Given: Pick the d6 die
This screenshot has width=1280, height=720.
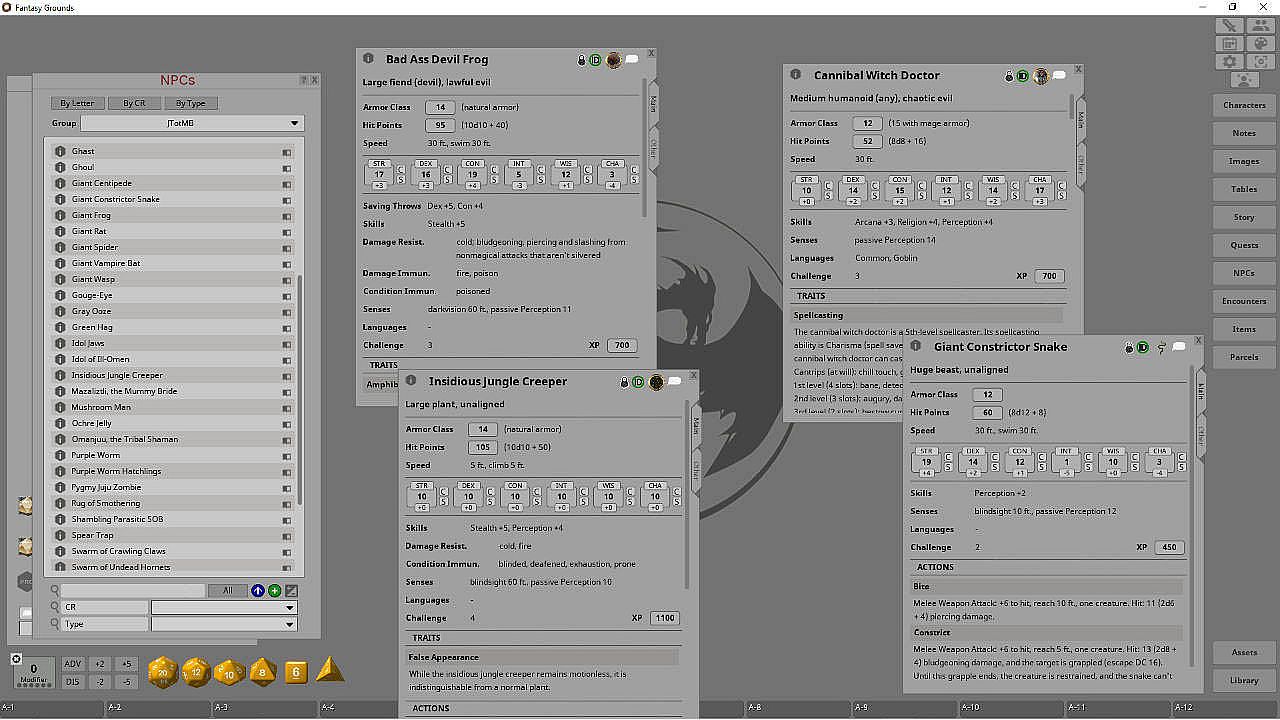Looking at the screenshot, I should tap(295, 672).
